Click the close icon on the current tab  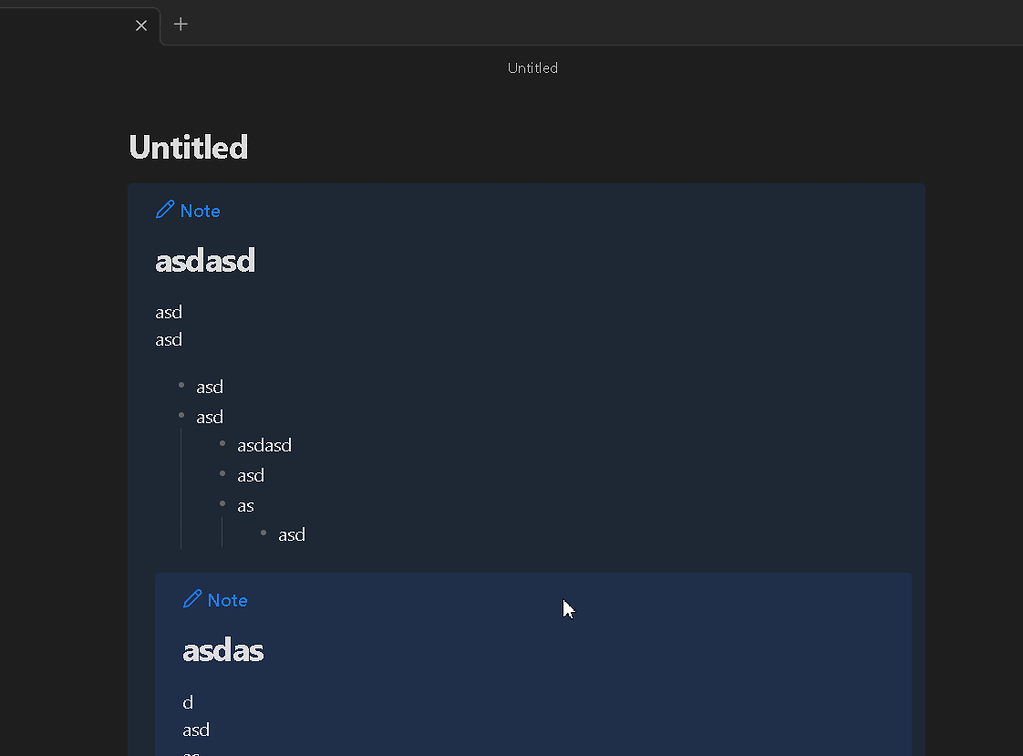[x=141, y=25]
